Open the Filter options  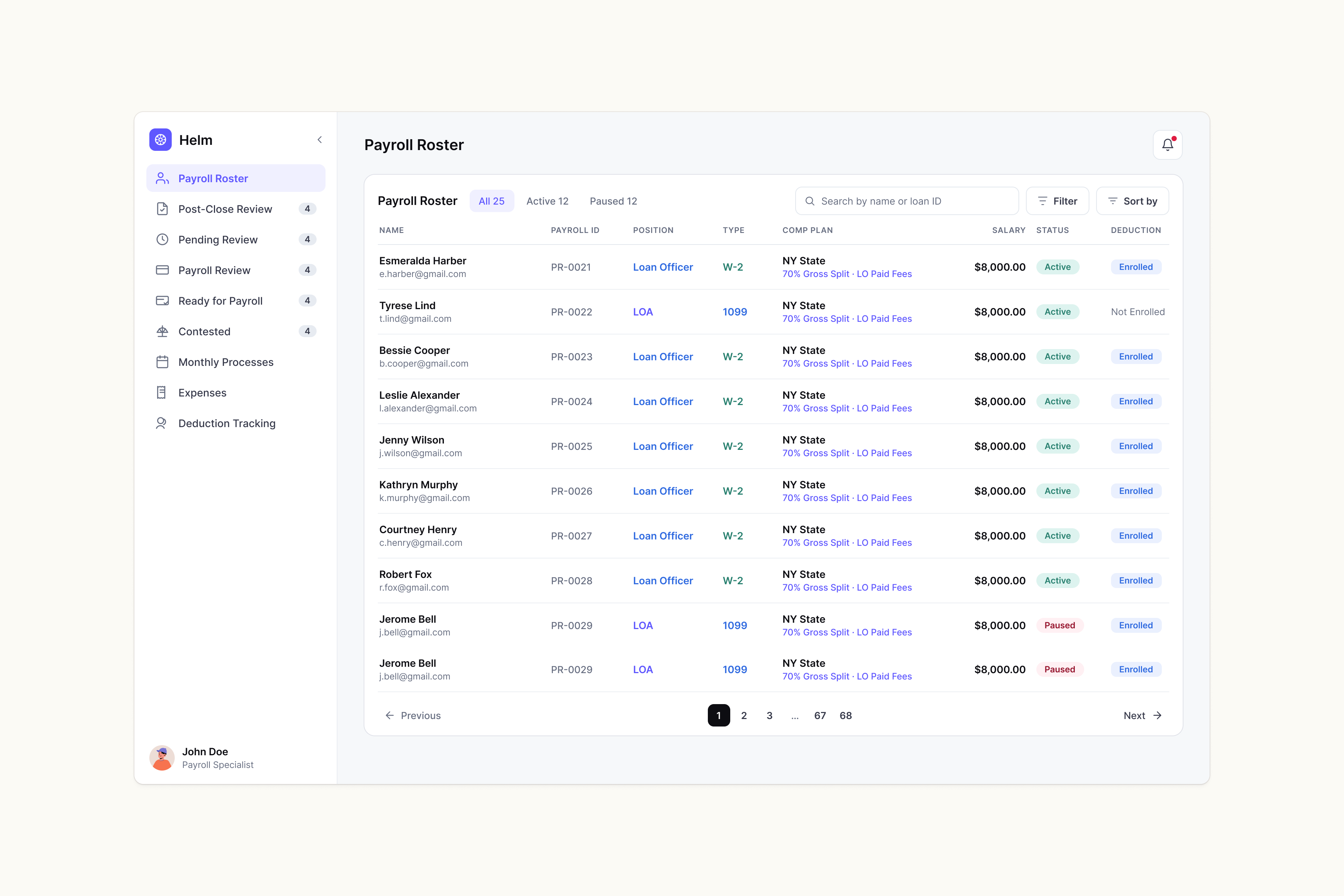[x=1057, y=201]
